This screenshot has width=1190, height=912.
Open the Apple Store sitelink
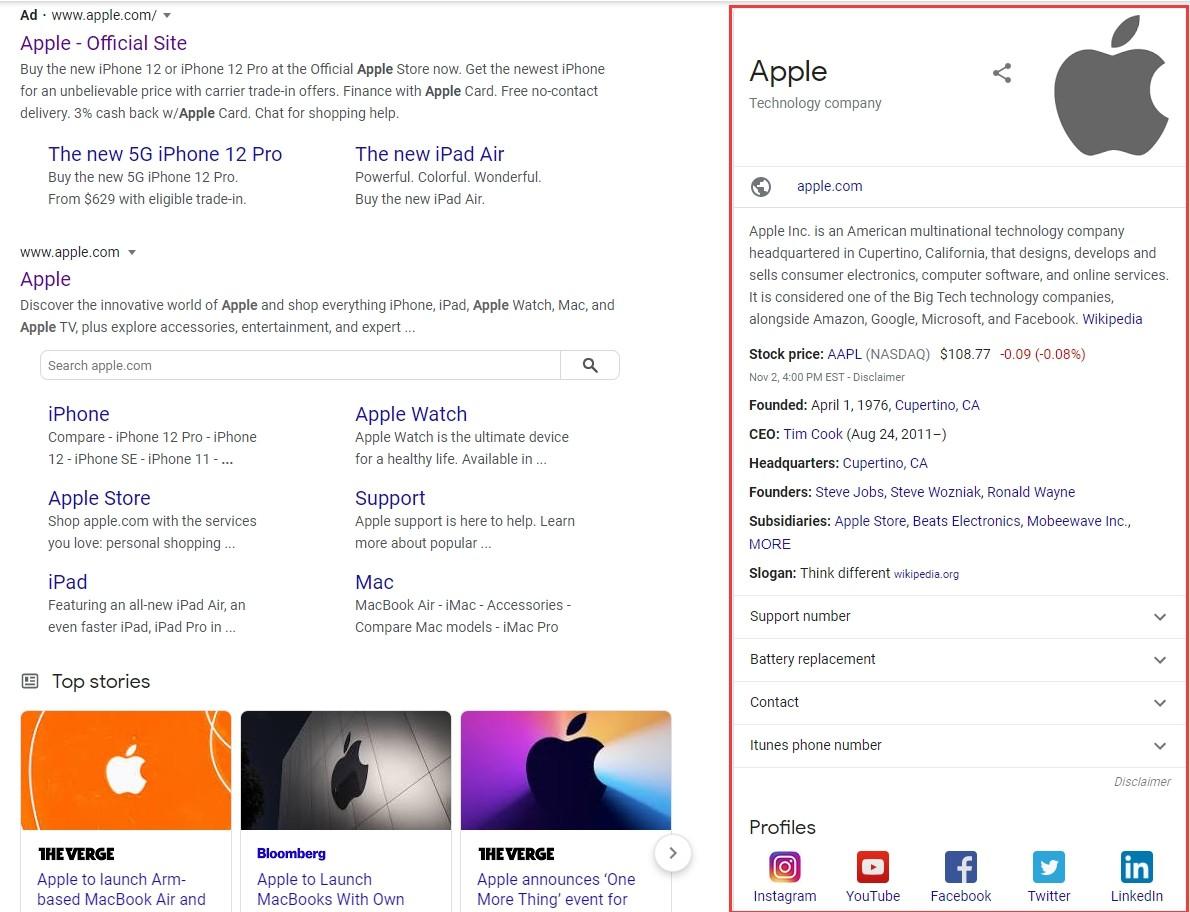[x=99, y=498]
